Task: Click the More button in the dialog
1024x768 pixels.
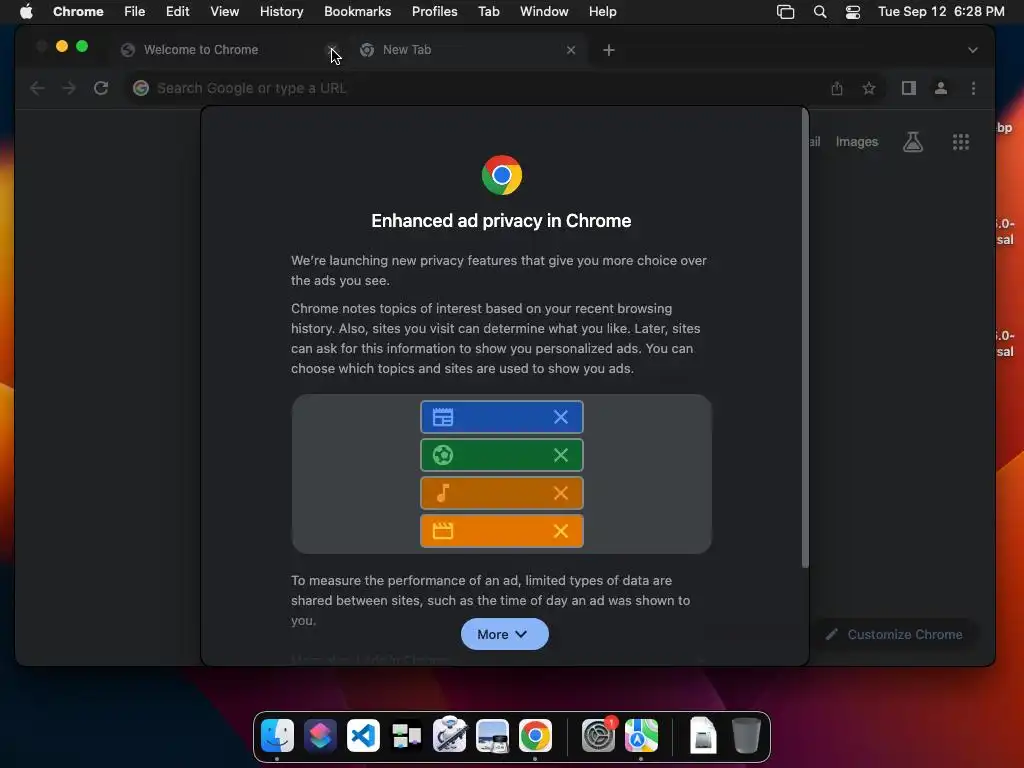Action: click(504, 634)
